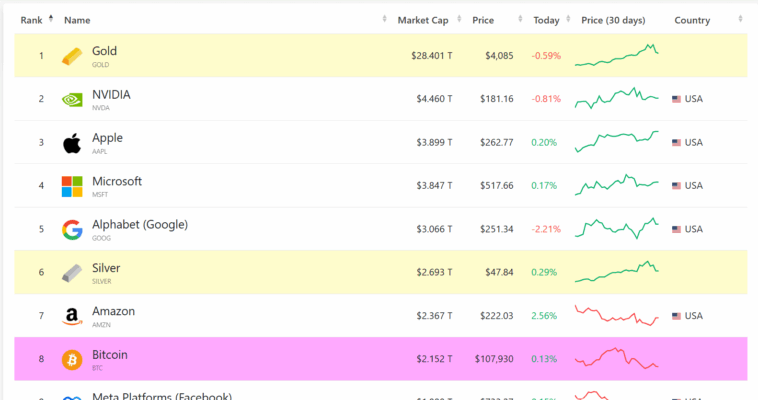The height and width of the screenshot is (400, 758).
Task: Open the Alphabet (Google) link
Action: click(140, 224)
